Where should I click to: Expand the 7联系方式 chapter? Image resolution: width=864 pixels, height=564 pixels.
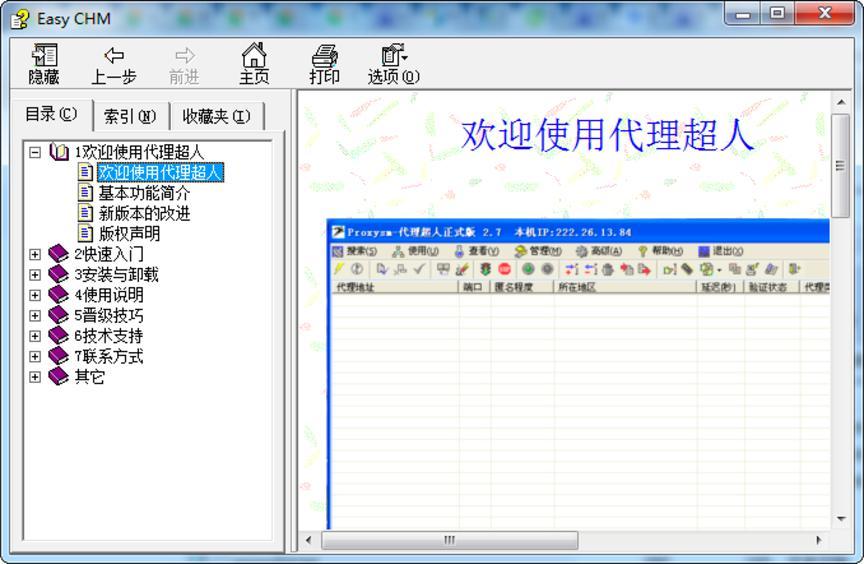tap(35, 356)
